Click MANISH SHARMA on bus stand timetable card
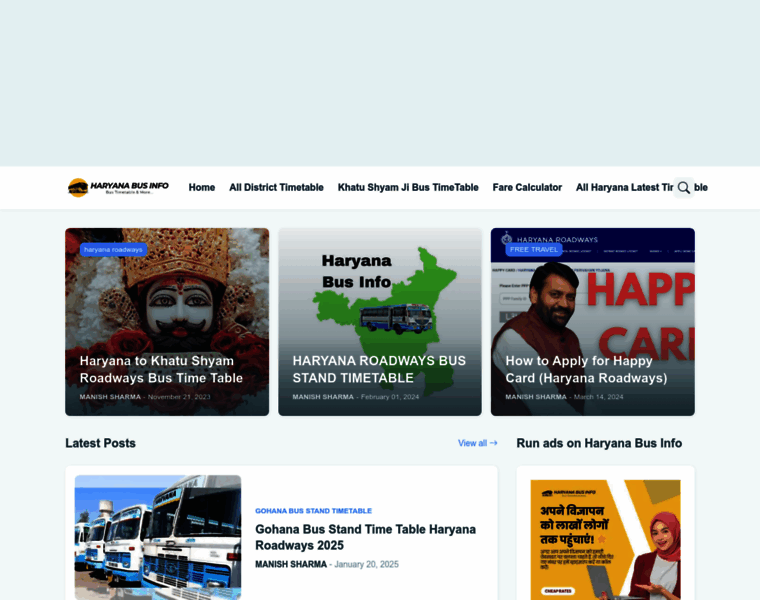 pos(323,397)
